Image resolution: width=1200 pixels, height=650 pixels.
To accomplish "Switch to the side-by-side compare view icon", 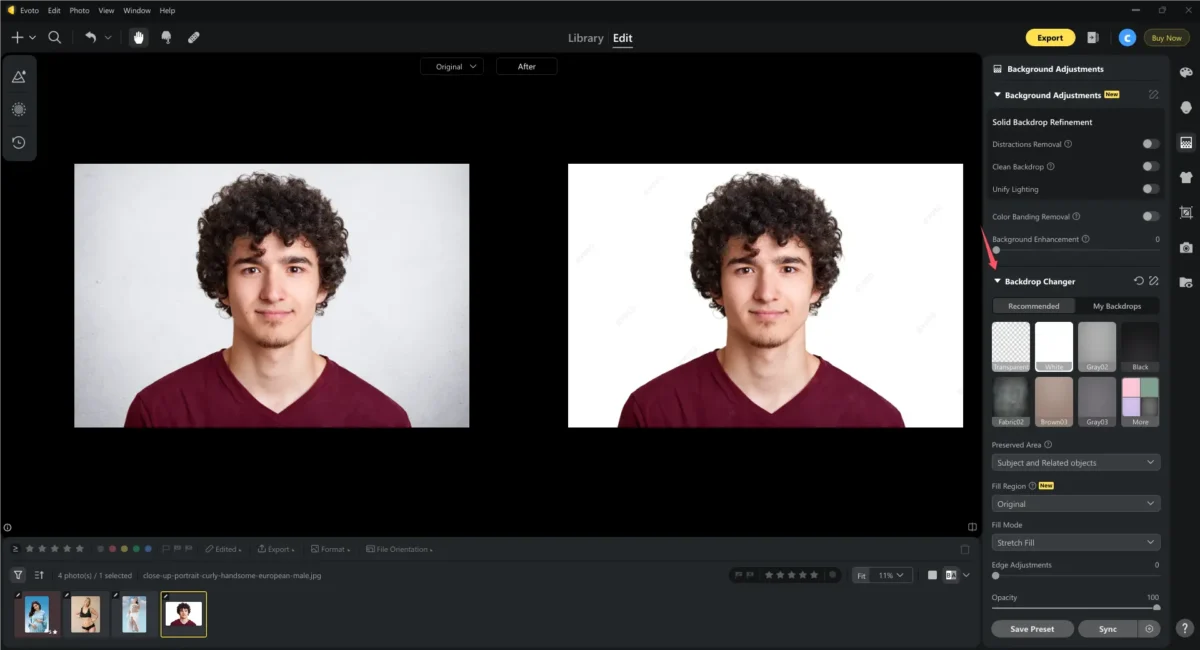I will coord(951,575).
